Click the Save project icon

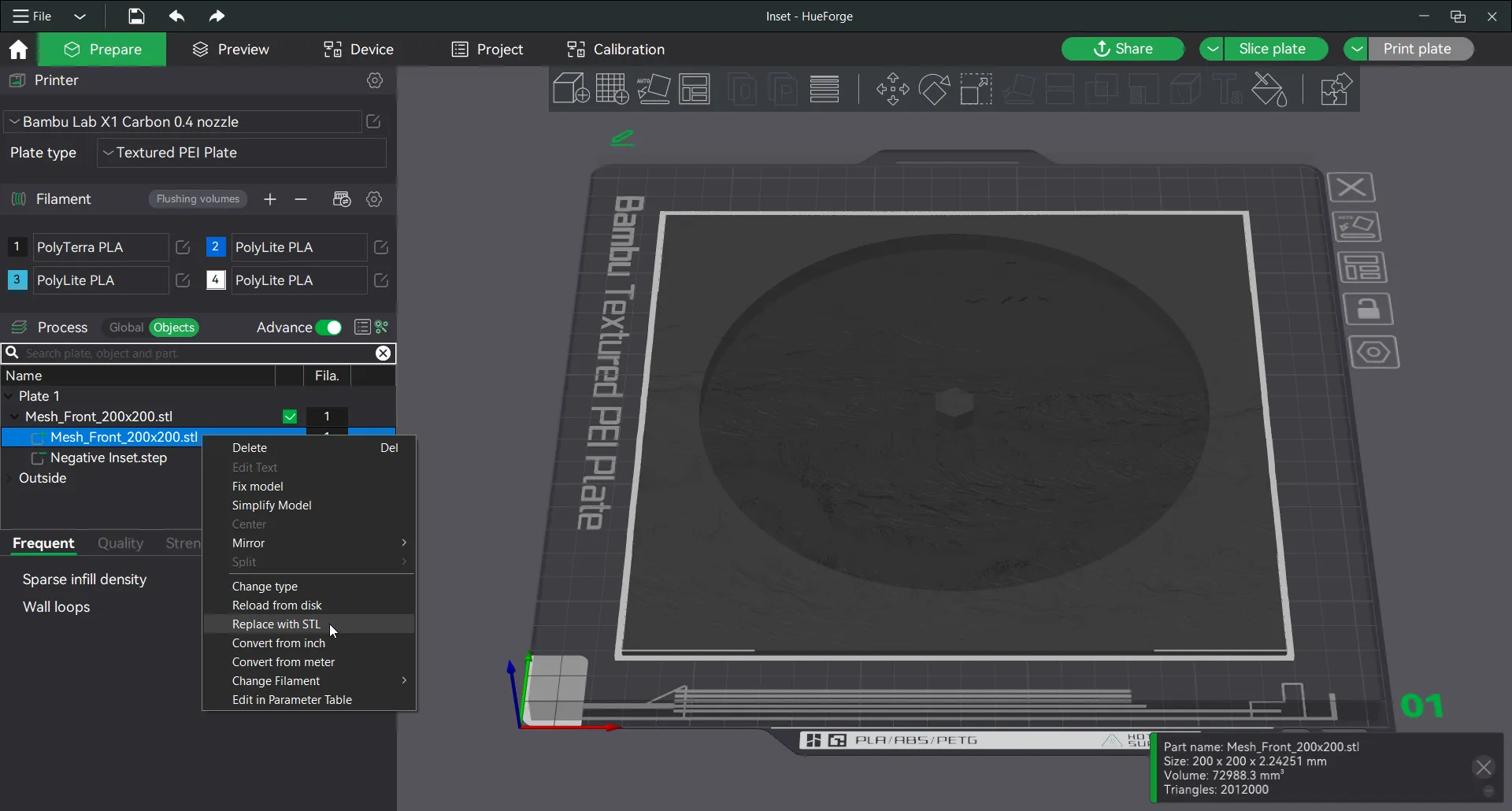coord(136,16)
